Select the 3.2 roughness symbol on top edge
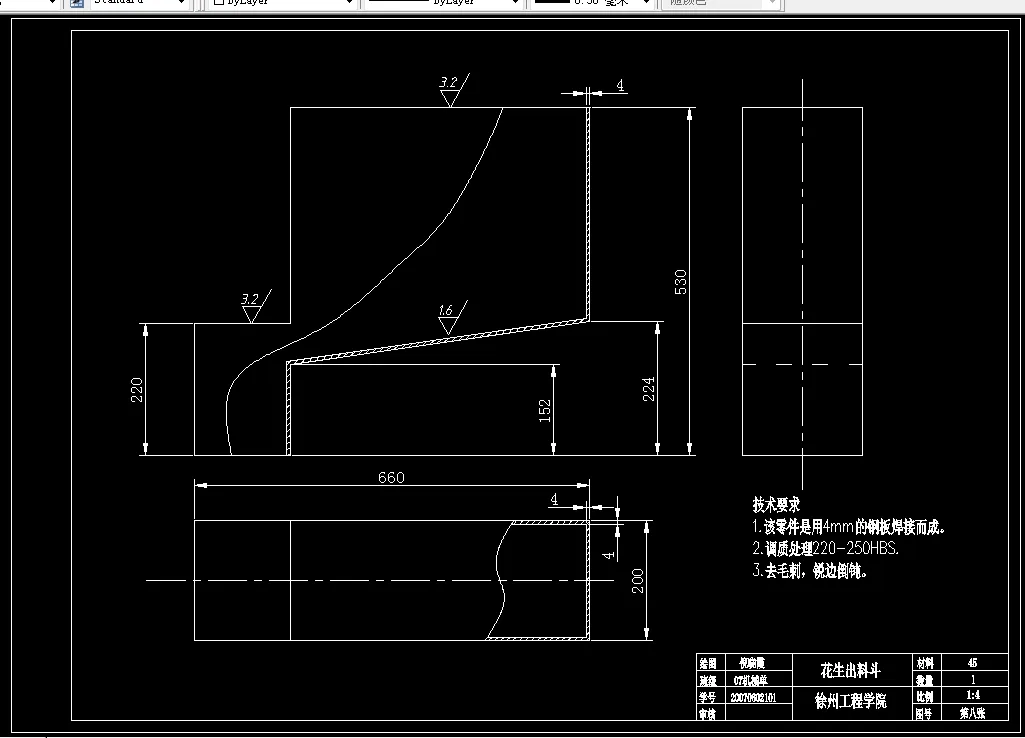This screenshot has height=738, width=1025. coord(454,90)
